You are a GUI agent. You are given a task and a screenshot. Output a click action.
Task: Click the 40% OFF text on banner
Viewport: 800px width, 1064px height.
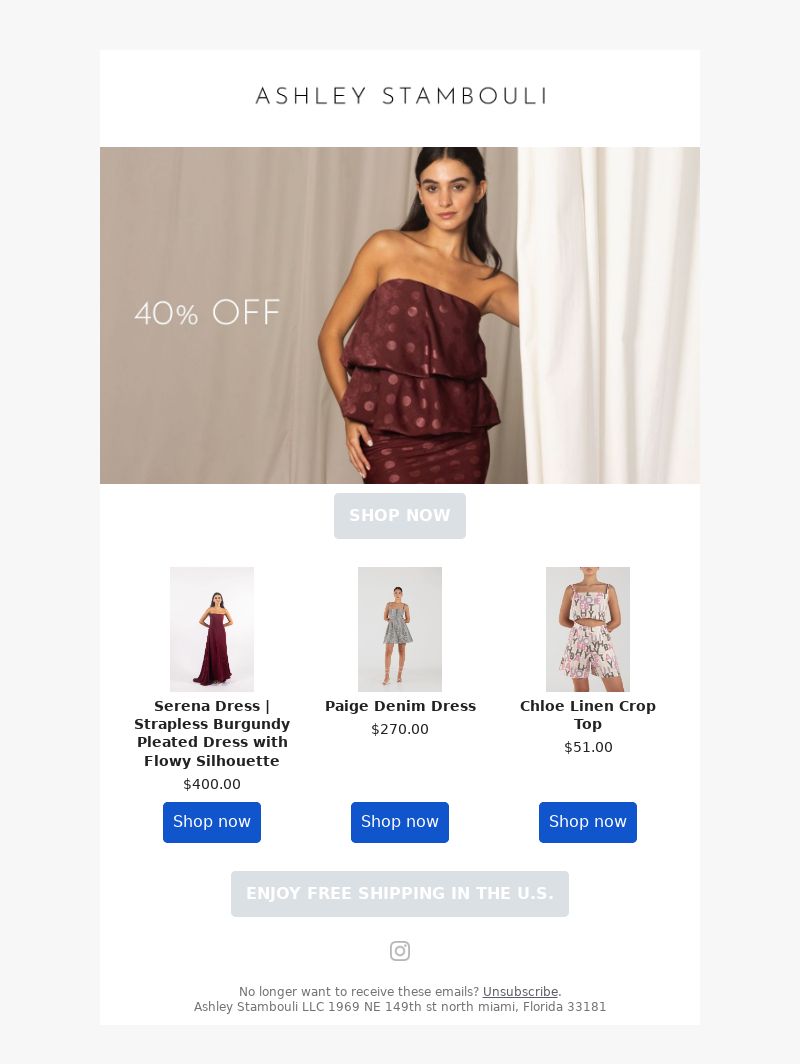coord(207,313)
